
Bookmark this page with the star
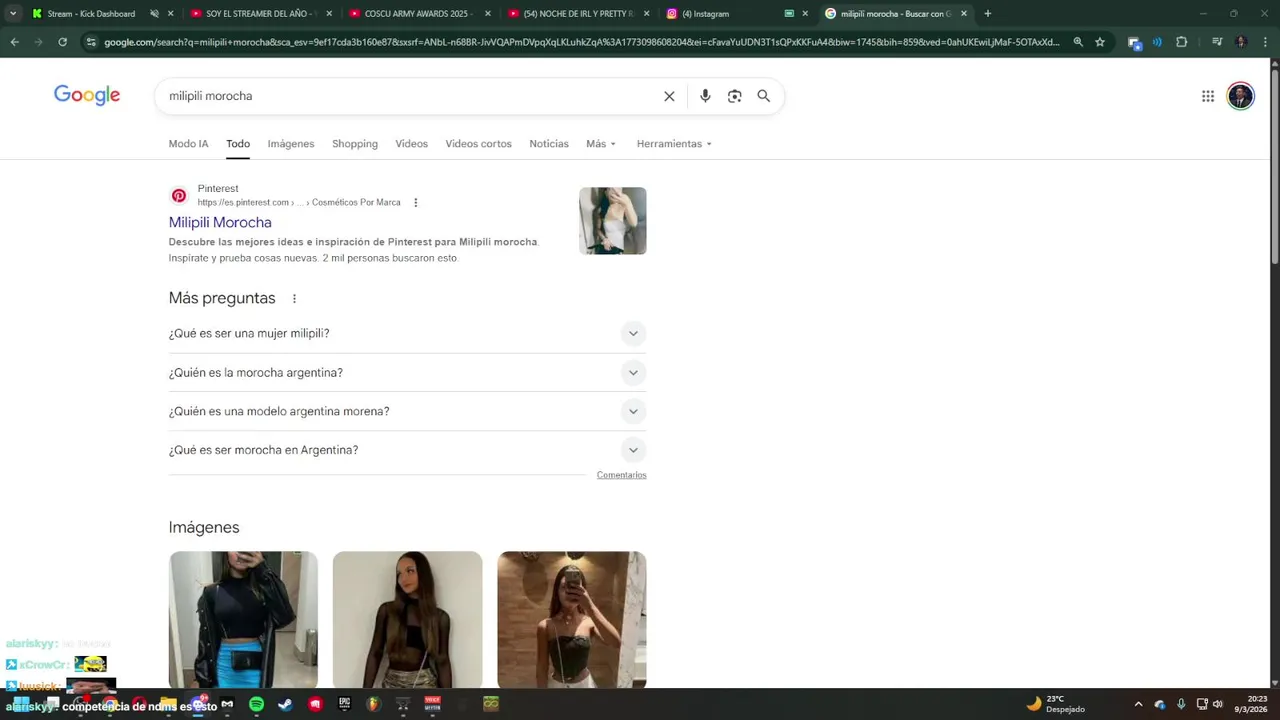[1100, 42]
